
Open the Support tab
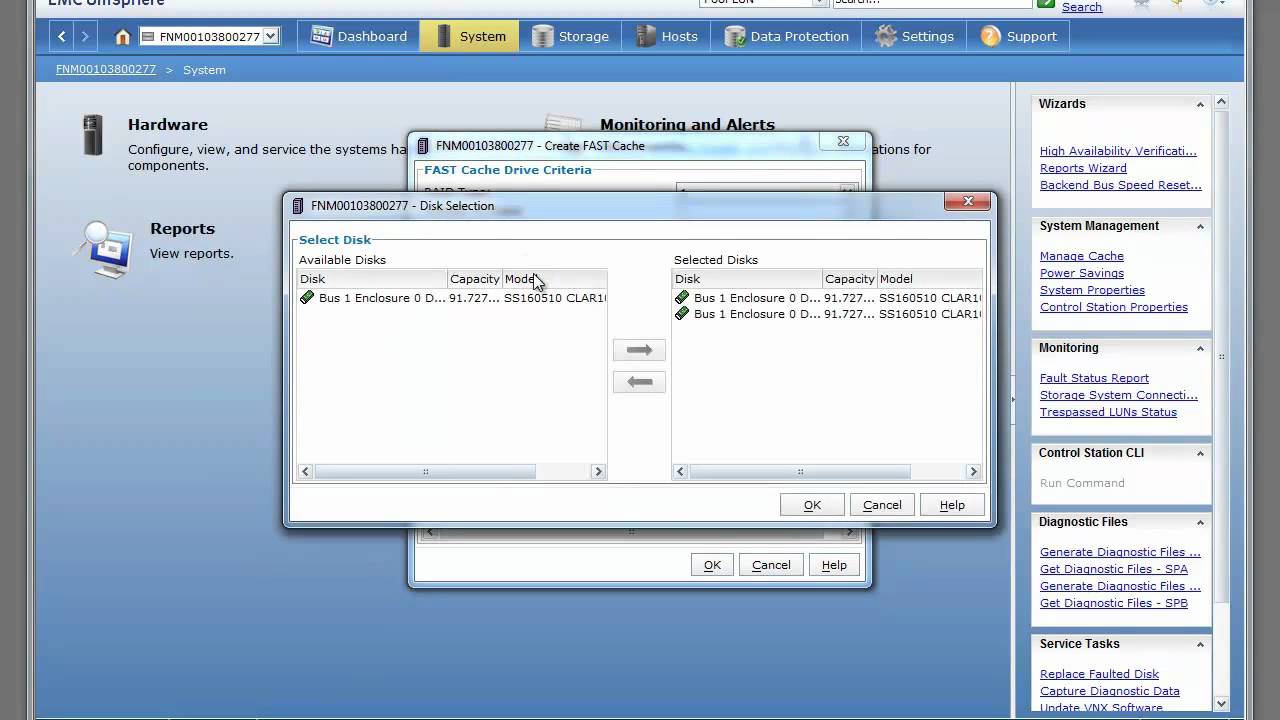coord(1018,36)
